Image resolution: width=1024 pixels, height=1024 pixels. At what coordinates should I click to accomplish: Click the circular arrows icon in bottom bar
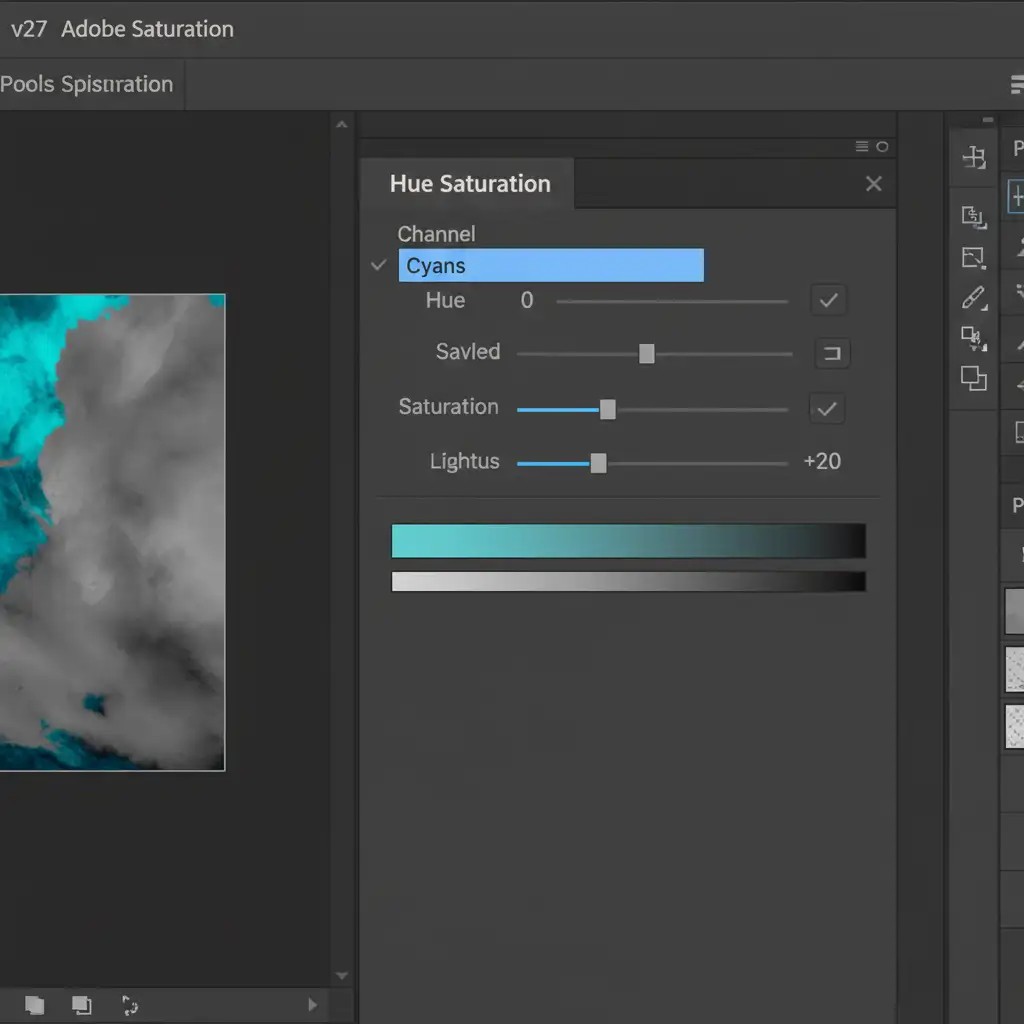click(x=129, y=1005)
